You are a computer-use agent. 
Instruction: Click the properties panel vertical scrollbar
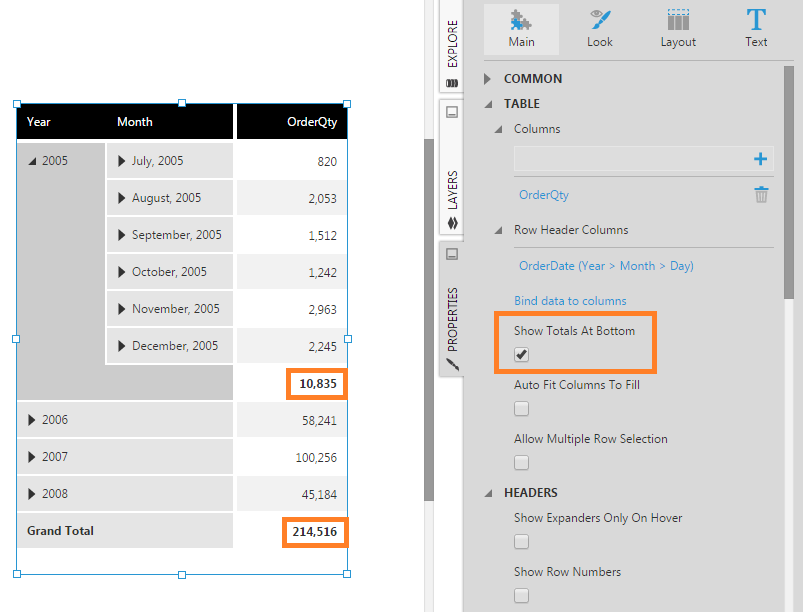point(789,182)
